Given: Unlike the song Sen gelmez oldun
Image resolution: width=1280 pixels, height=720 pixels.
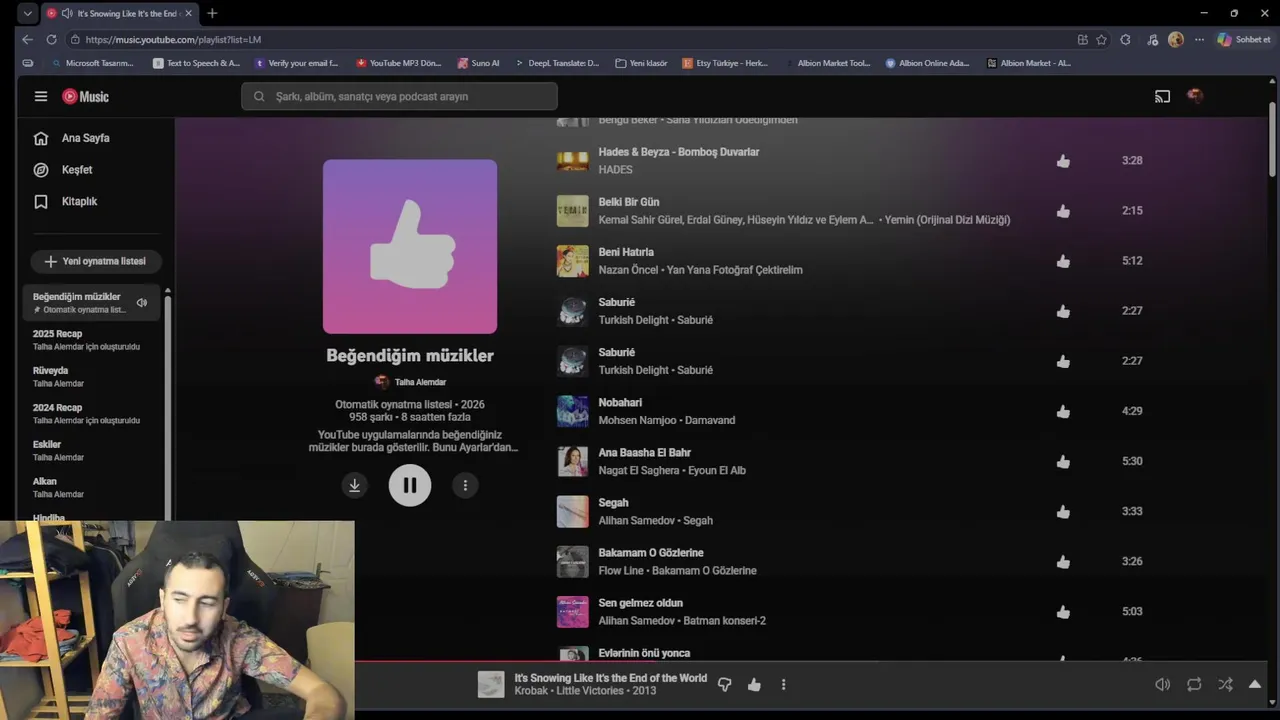Looking at the screenshot, I should [1063, 611].
